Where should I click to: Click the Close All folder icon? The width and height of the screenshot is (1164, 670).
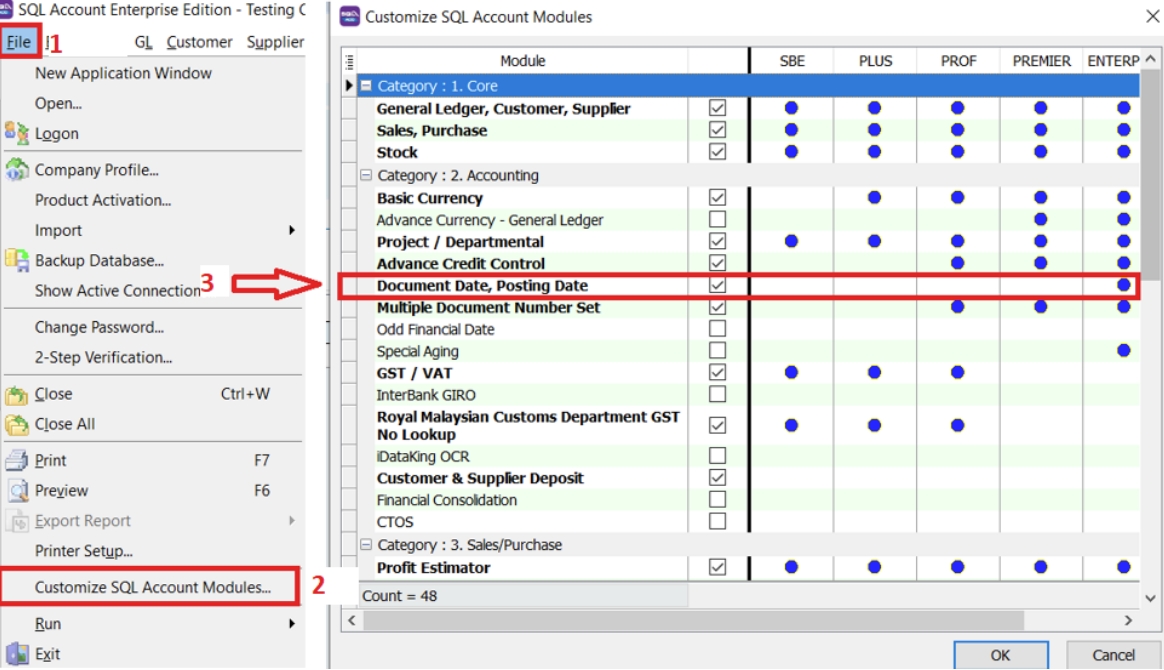click(x=16, y=424)
